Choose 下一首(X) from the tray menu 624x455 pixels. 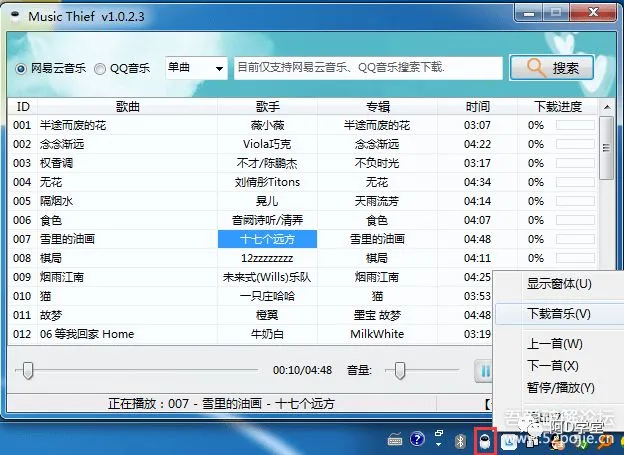coord(552,365)
